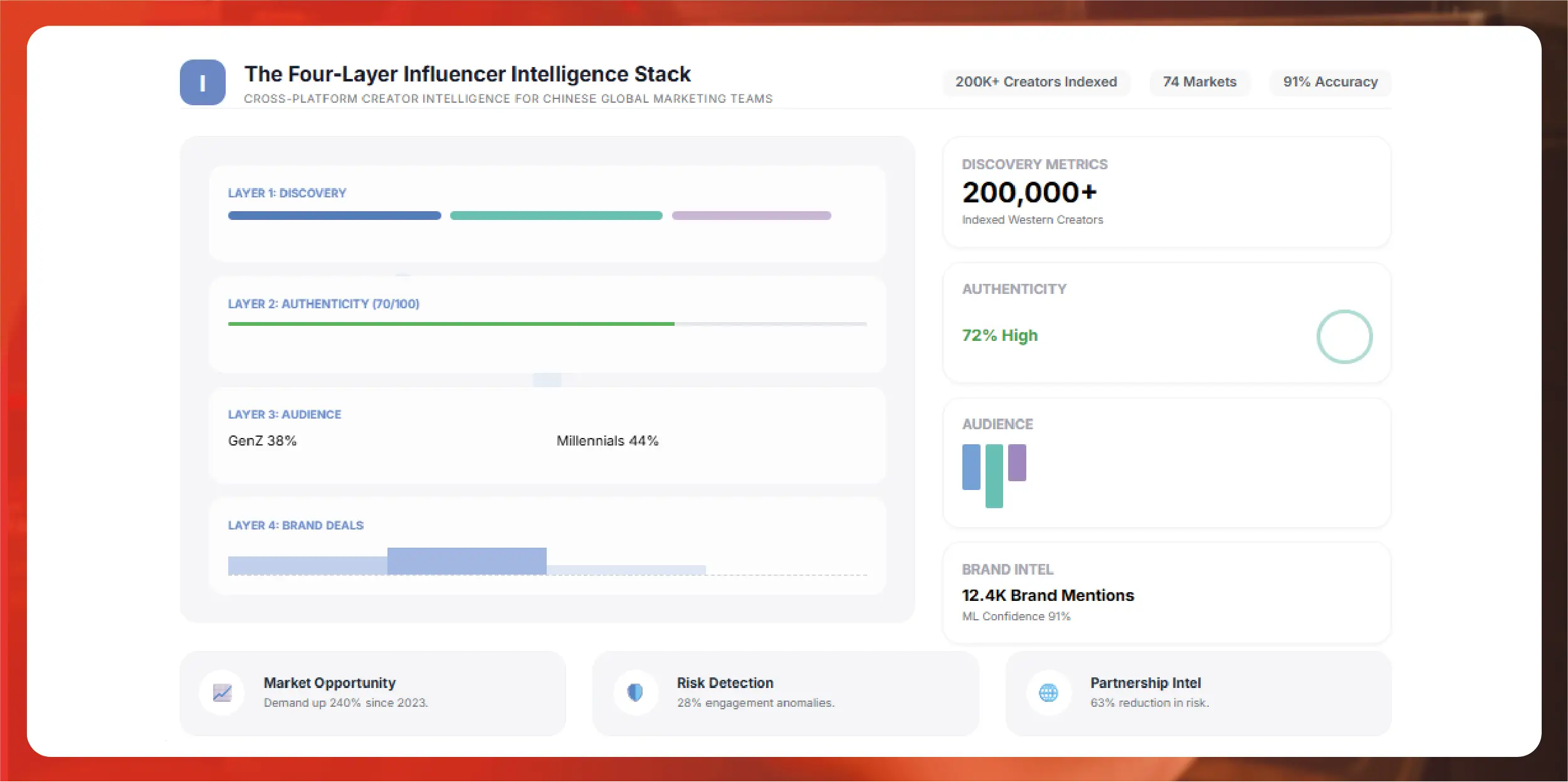Click the first light-blue Brand Deals block

tap(308, 565)
